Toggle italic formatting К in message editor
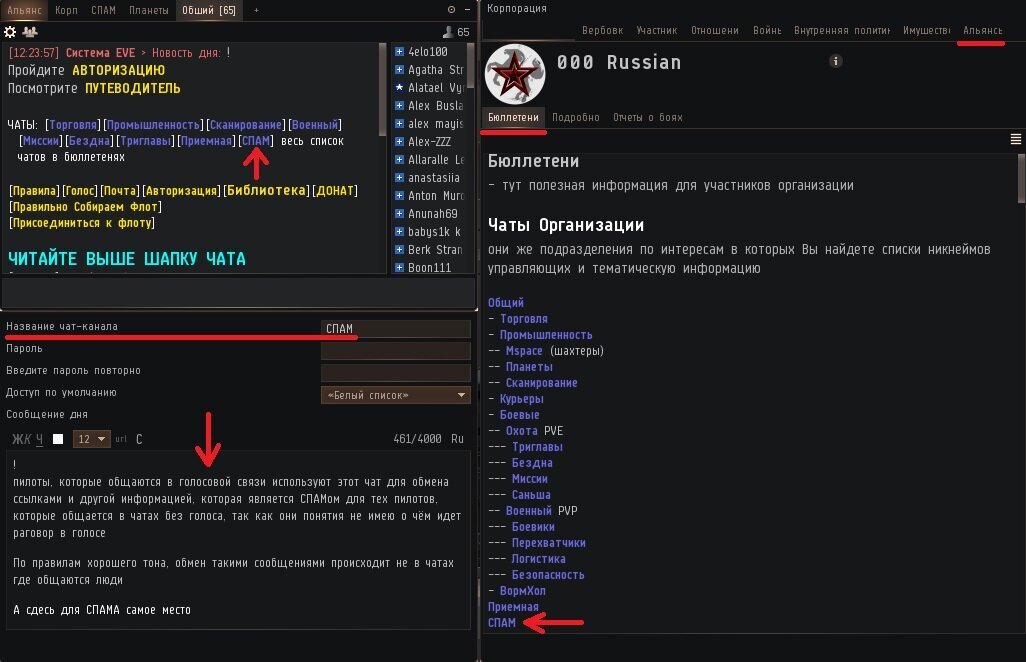The width and height of the screenshot is (1026, 662). pos(27,439)
